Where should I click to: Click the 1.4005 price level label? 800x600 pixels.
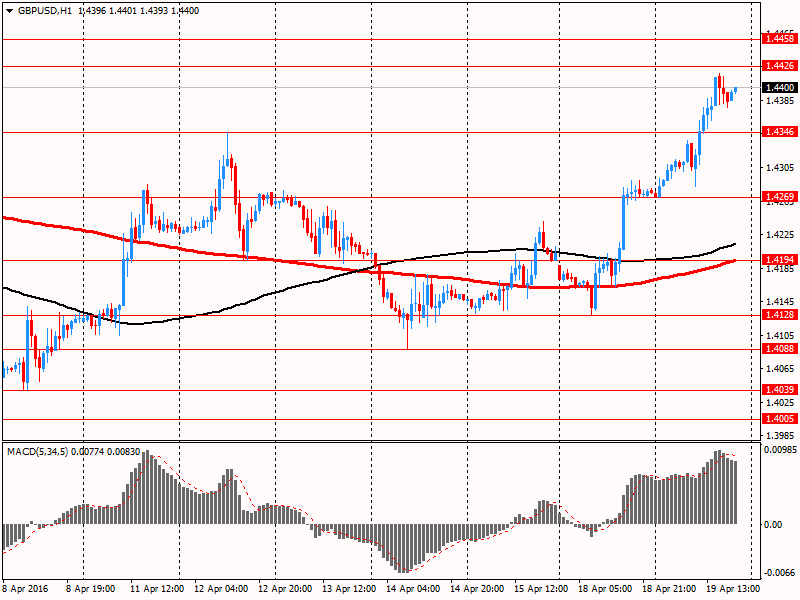pyautogui.click(x=779, y=419)
